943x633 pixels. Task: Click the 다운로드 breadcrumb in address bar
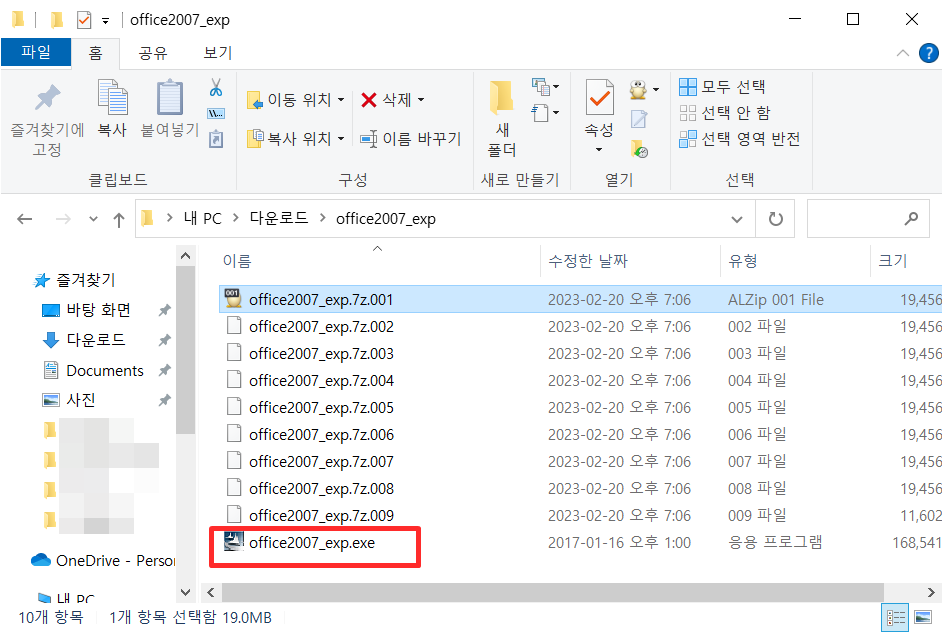coord(279,218)
